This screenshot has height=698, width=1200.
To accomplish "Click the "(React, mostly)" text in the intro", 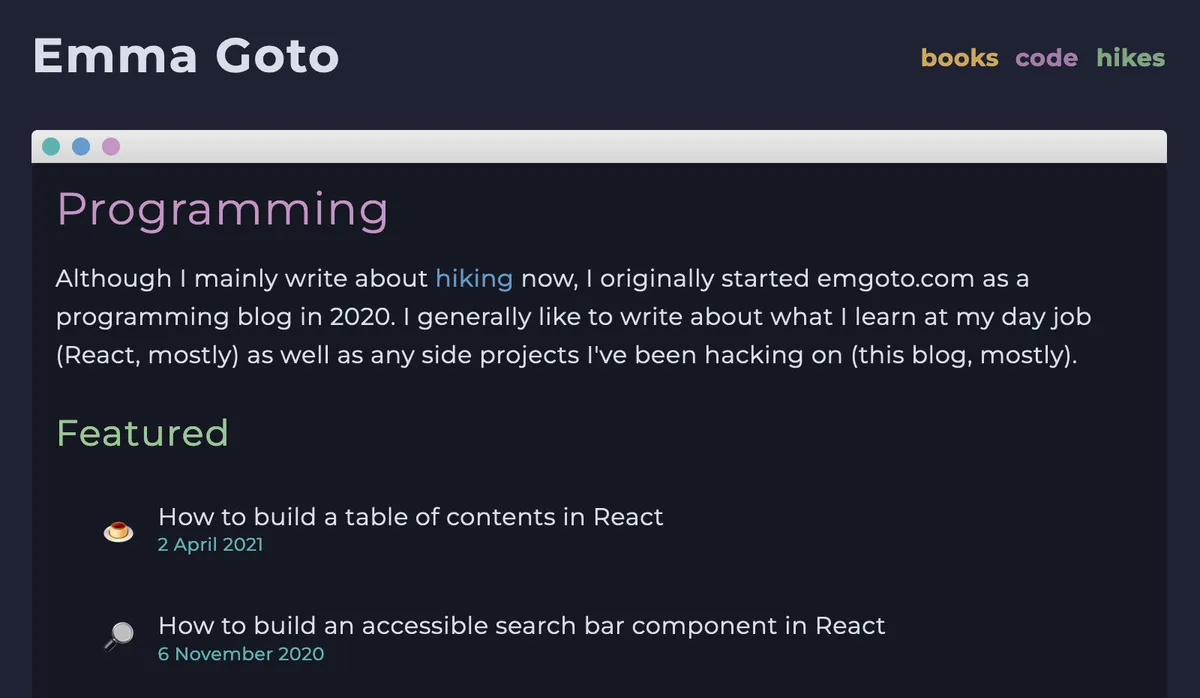I will pos(147,354).
